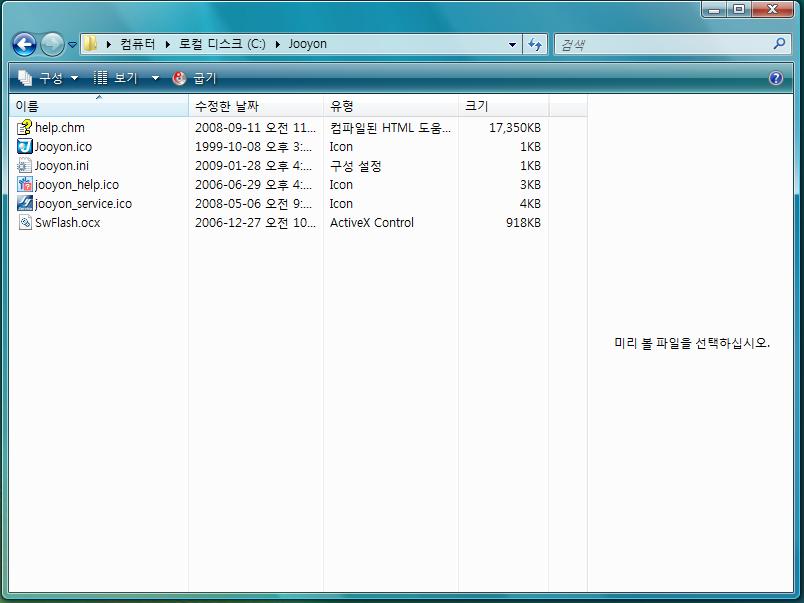Click the ActiveX Control type cell

point(372,223)
